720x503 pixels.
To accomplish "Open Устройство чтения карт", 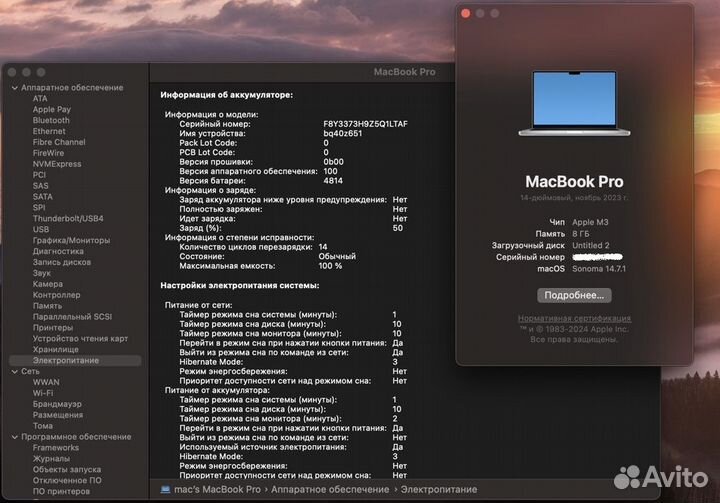I will click(80, 339).
